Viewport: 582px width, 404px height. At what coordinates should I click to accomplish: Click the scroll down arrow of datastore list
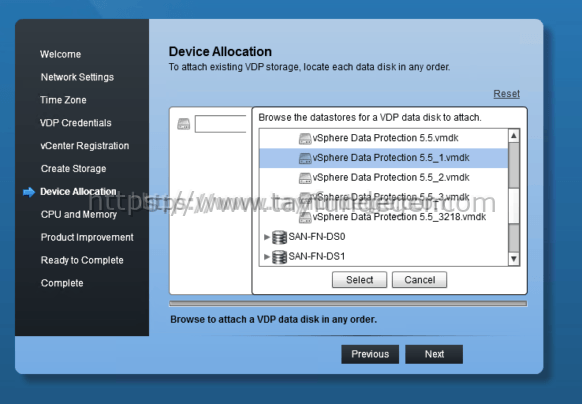click(514, 259)
